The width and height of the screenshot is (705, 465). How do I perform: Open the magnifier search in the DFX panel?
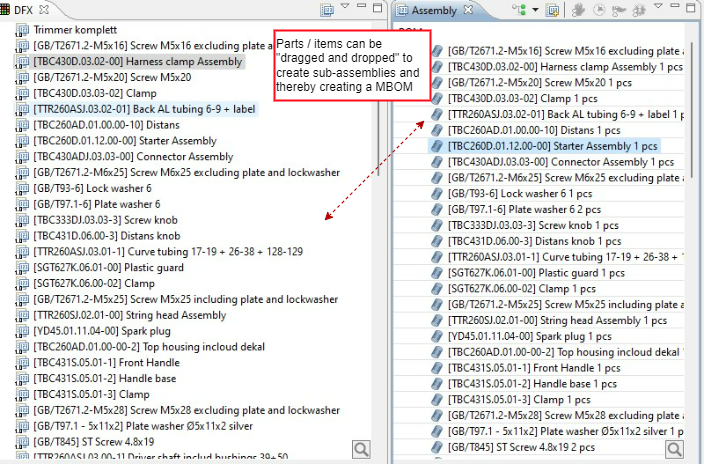tap(361, 449)
